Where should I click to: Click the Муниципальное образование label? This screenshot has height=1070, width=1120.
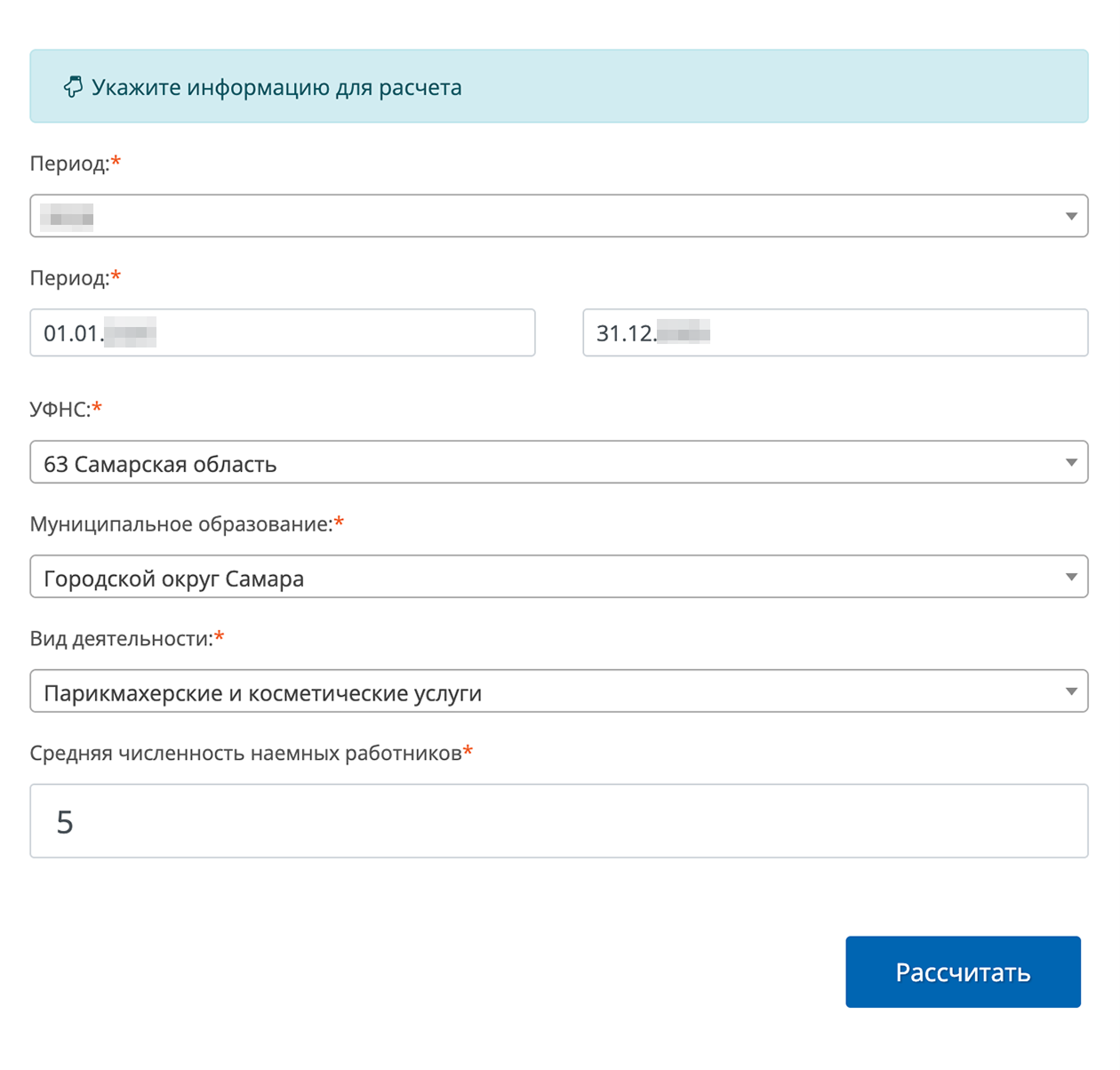click(x=182, y=523)
